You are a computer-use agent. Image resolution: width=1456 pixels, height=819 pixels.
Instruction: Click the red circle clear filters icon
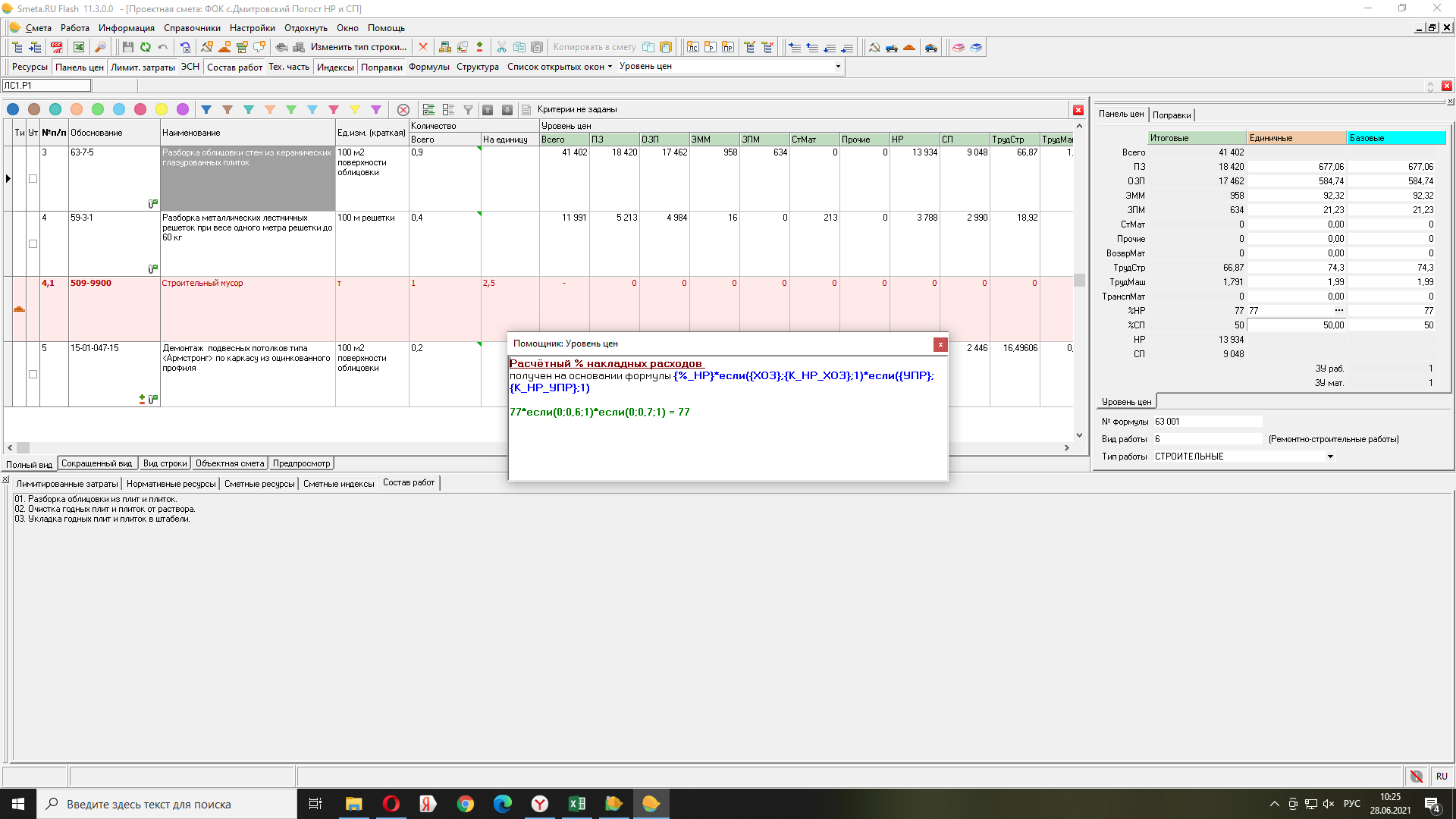click(x=403, y=110)
